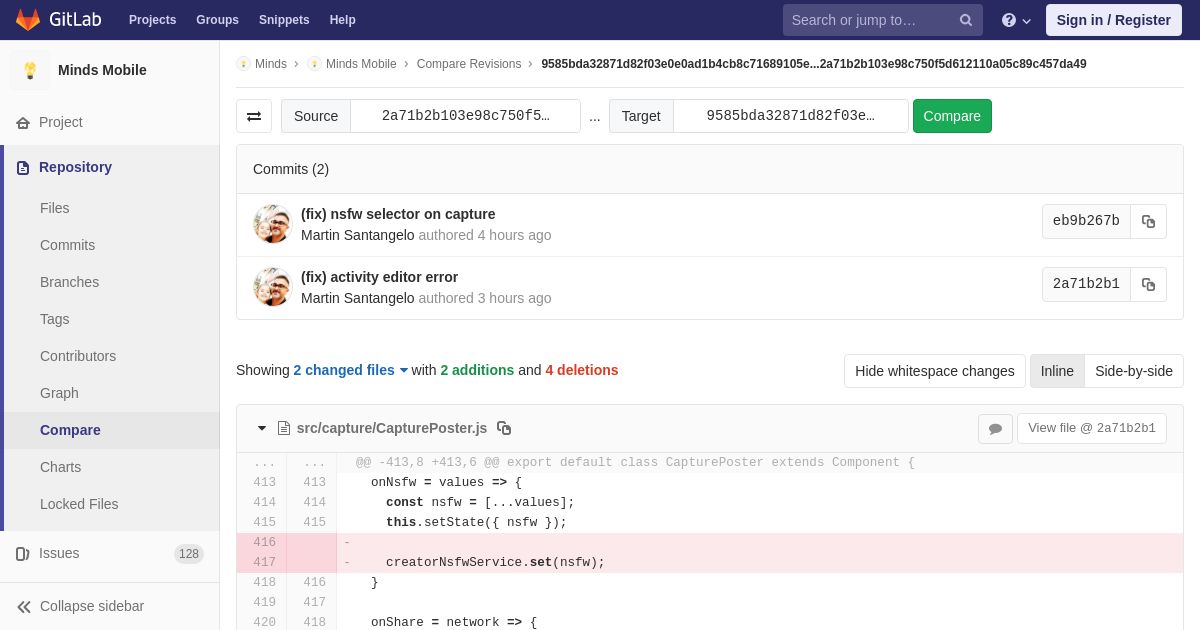Click the GitLab fox logo

28,20
